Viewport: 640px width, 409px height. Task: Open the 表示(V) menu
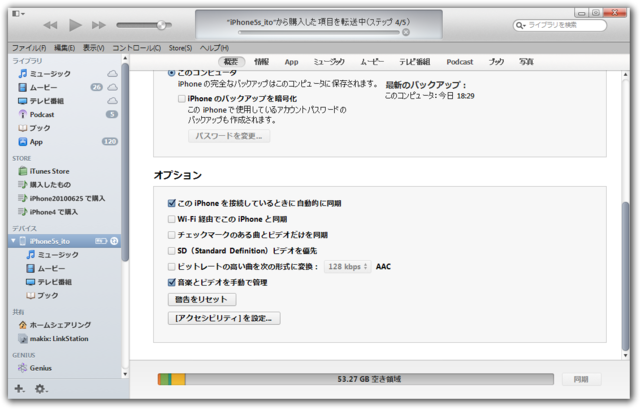(x=93, y=48)
